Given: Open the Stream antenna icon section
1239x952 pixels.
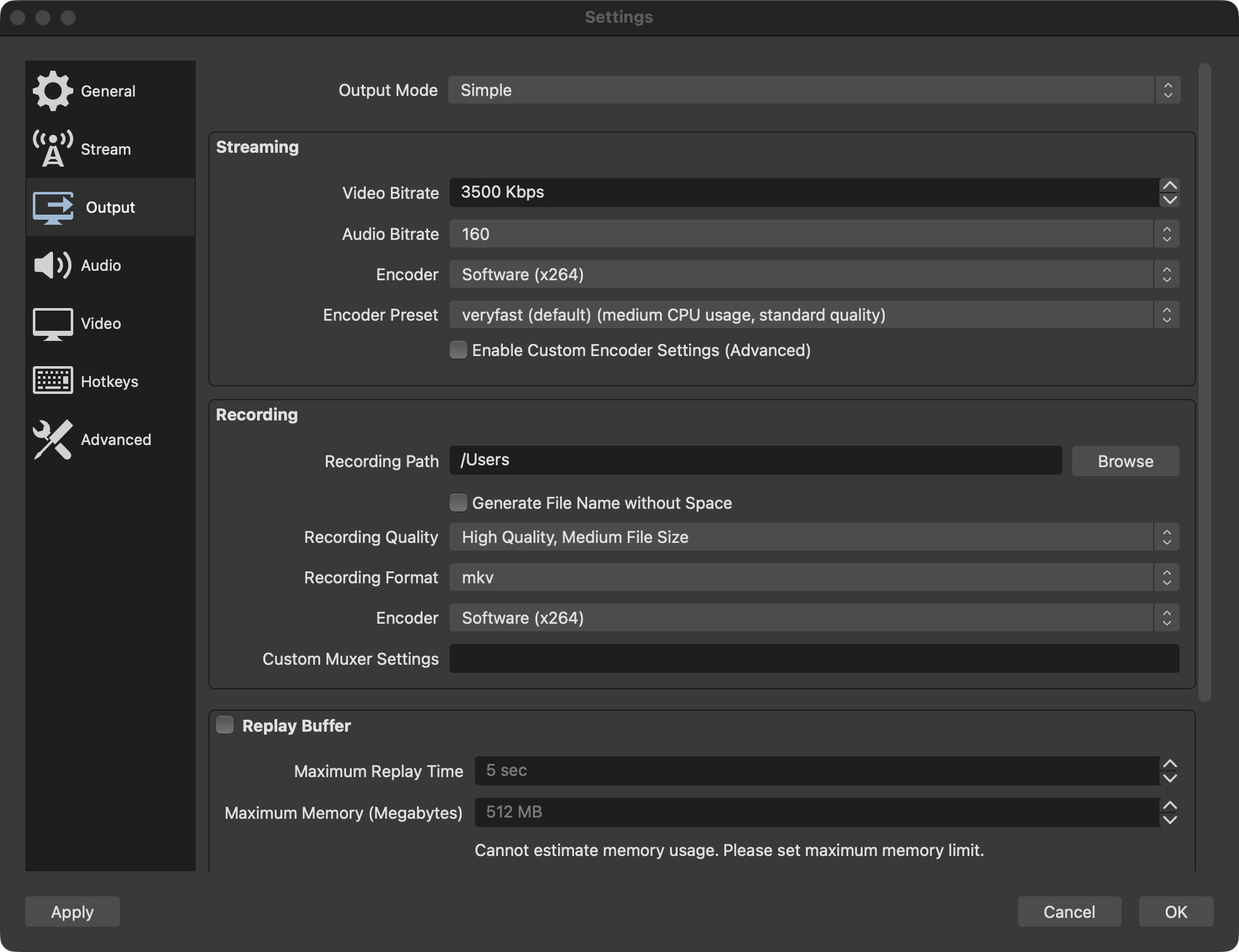Looking at the screenshot, I should click(53, 149).
